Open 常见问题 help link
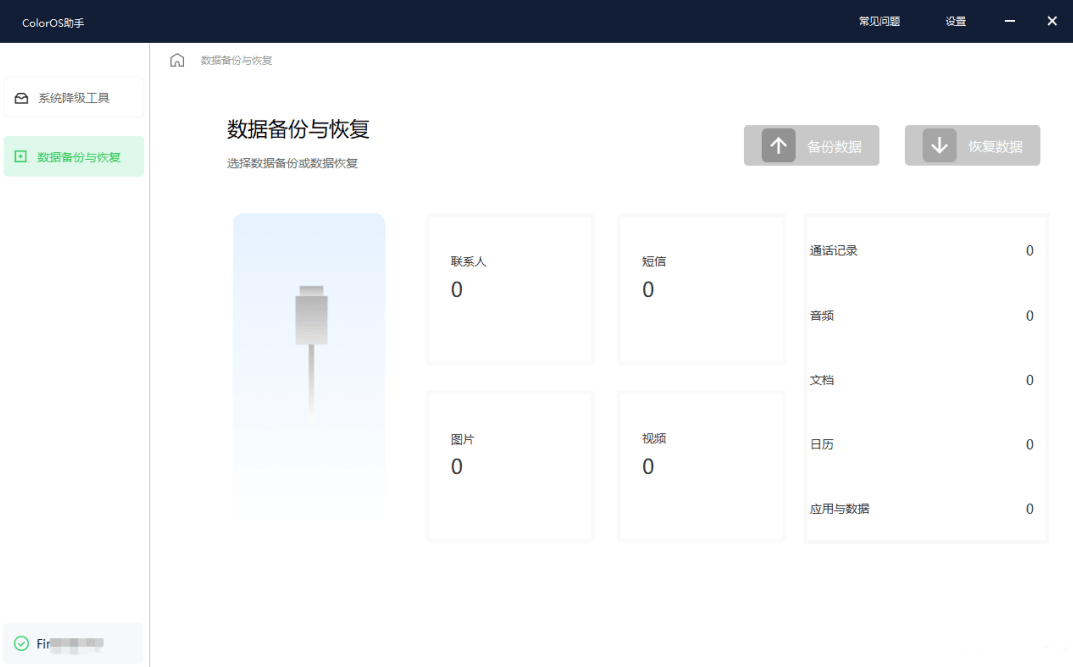 (878, 20)
